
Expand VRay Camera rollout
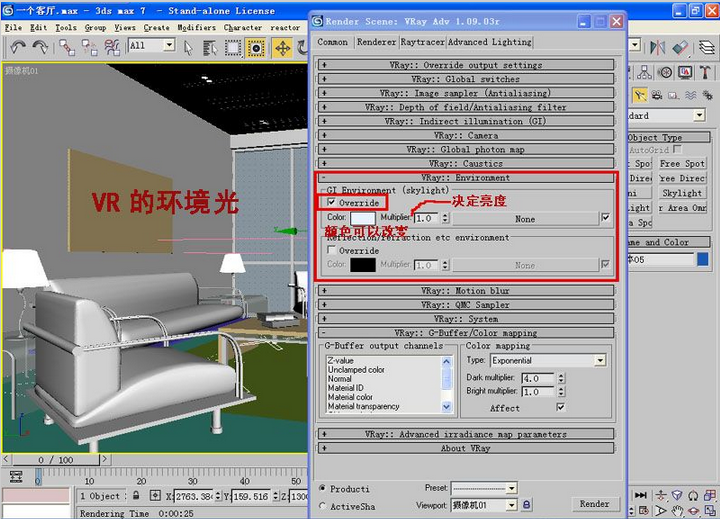(x=465, y=135)
